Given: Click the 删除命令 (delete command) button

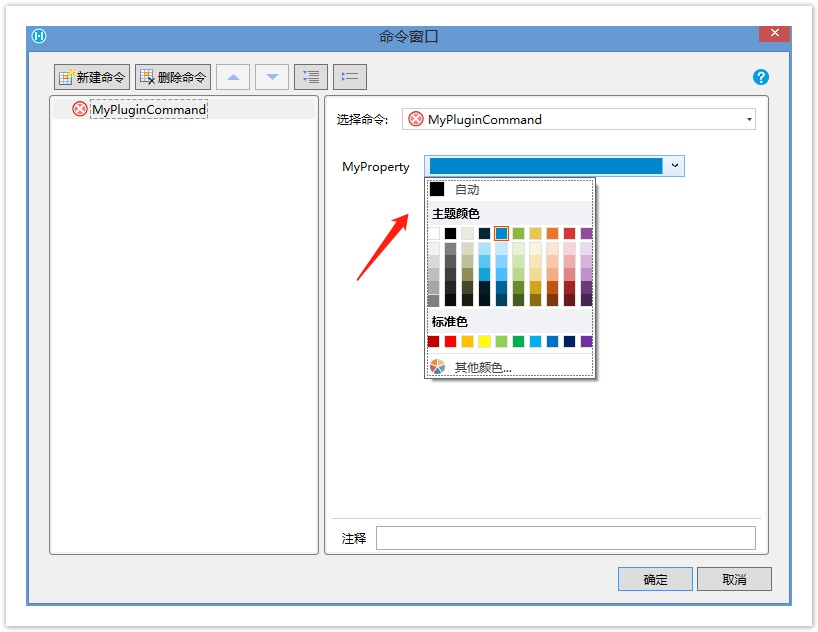Looking at the screenshot, I should point(173,77).
